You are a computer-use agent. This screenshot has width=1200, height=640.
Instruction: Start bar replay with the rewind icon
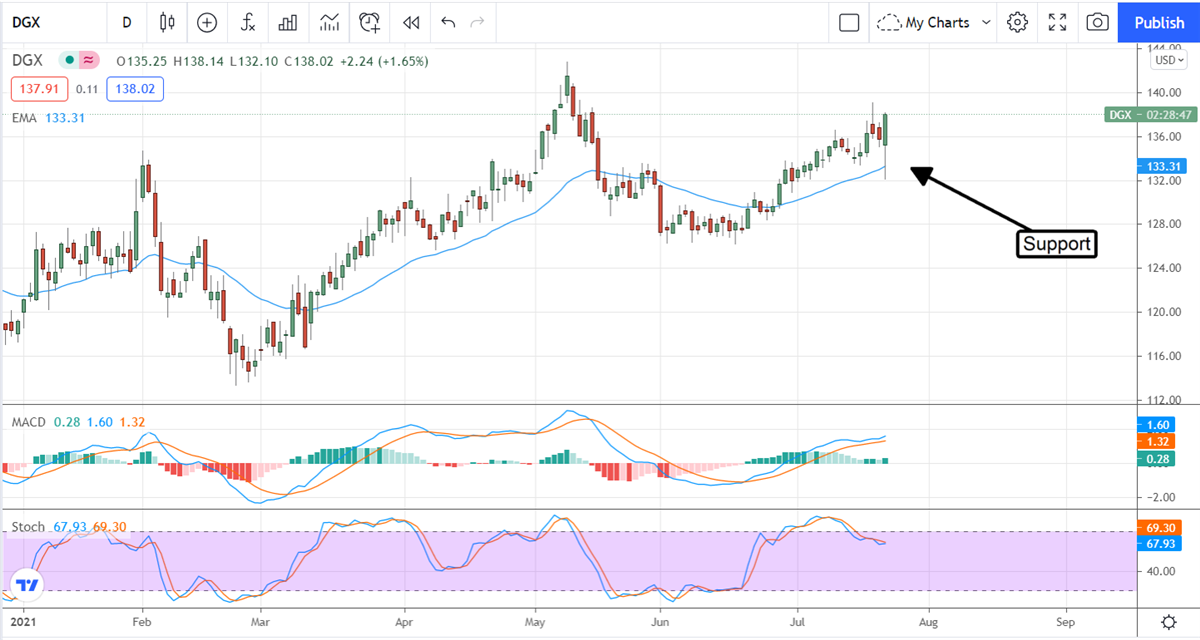coord(410,22)
